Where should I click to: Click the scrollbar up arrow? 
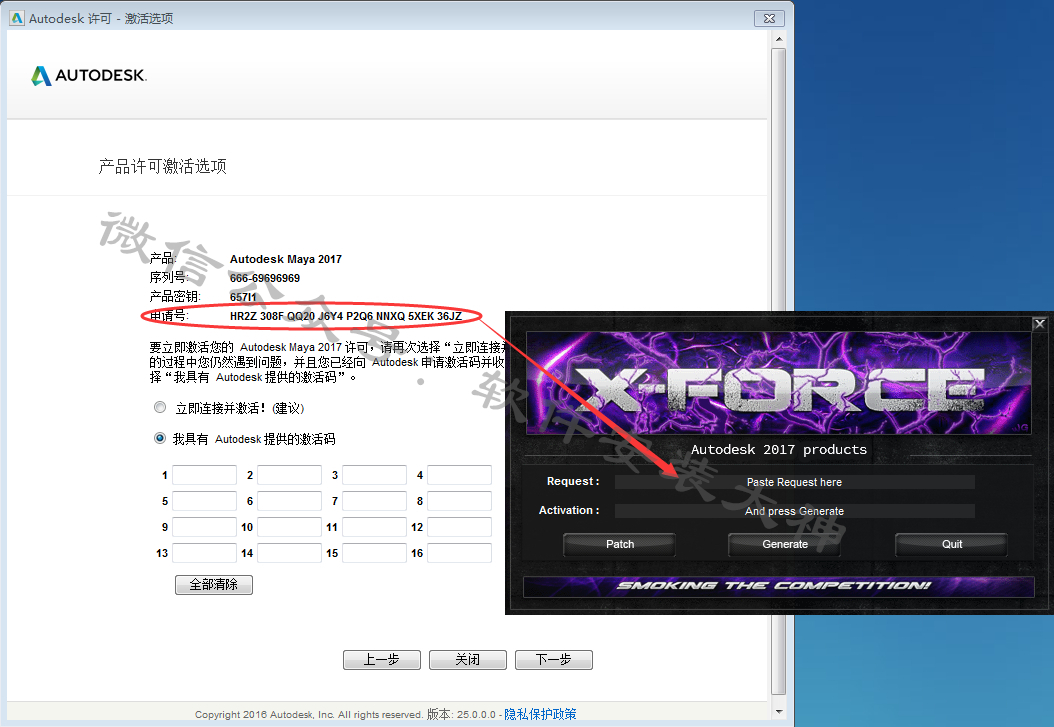click(x=779, y=39)
